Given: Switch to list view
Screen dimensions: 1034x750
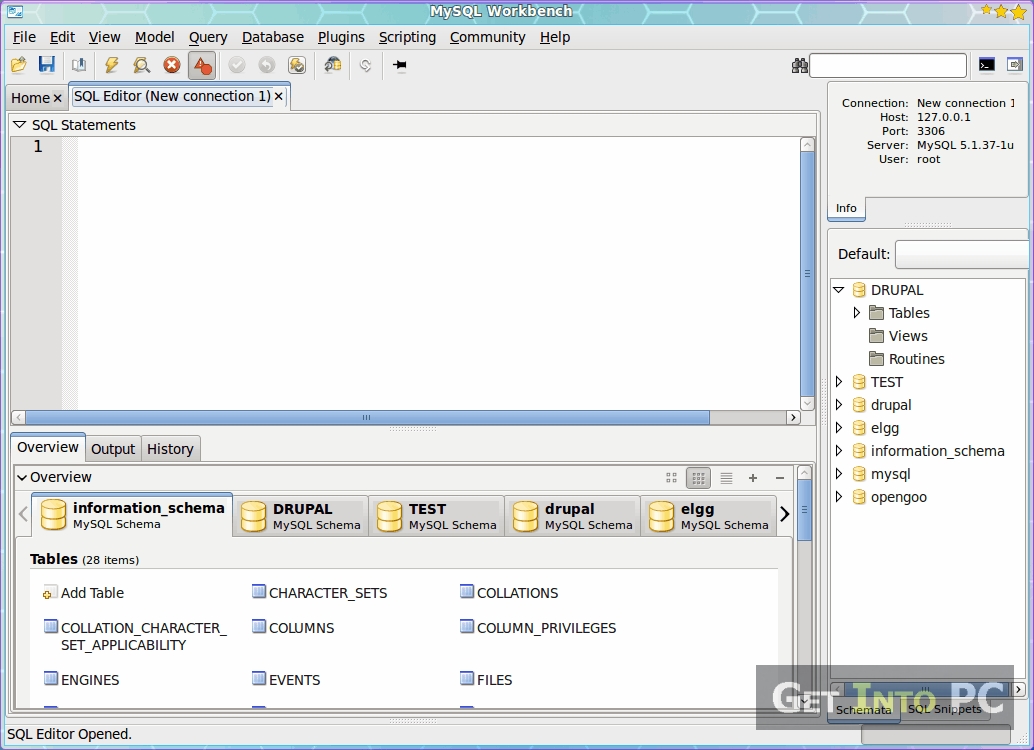Looking at the screenshot, I should (x=726, y=478).
